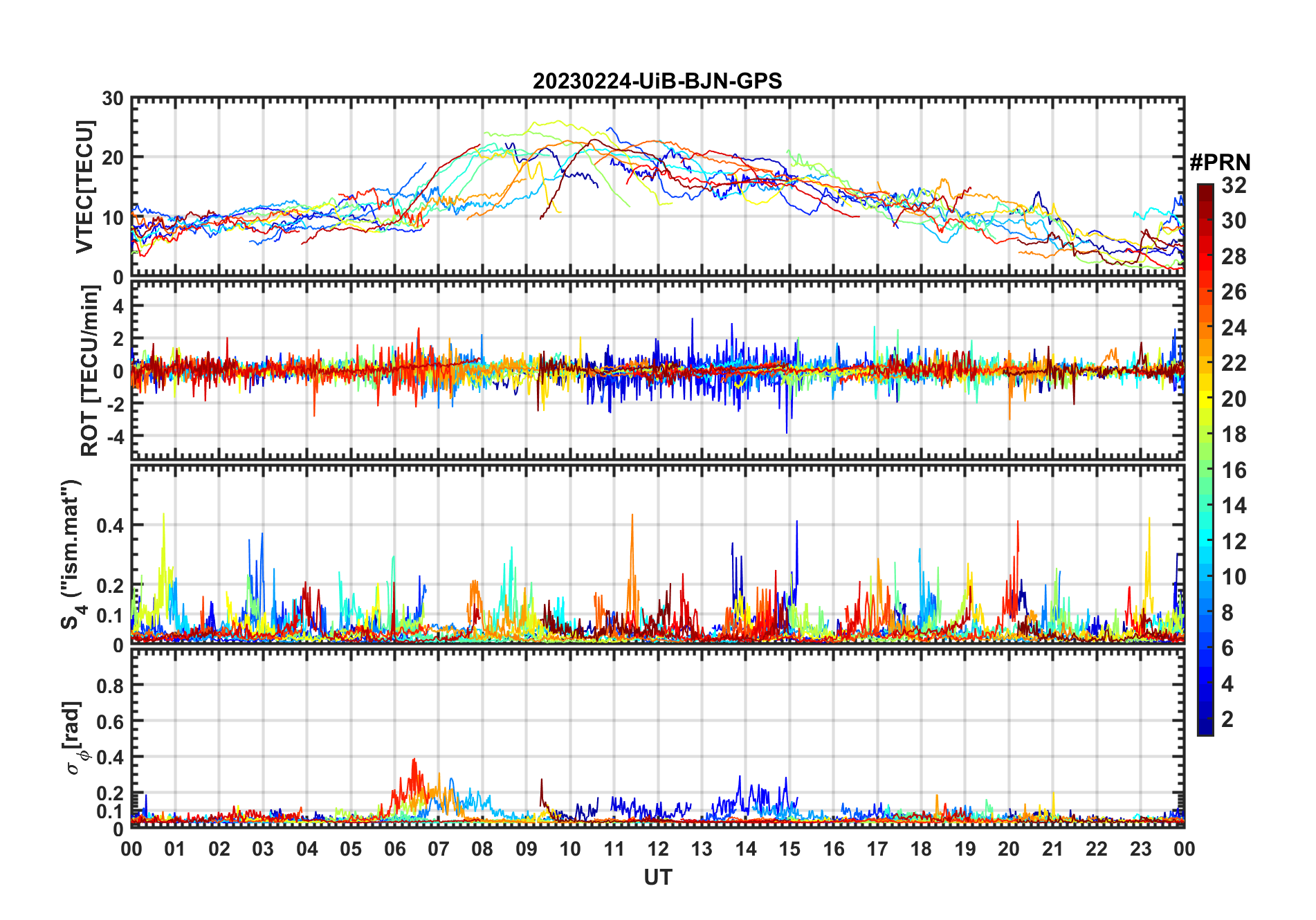The height and width of the screenshot is (920, 1316).
Task: Click hour label 15 on the UT axis
Action: (x=789, y=849)
